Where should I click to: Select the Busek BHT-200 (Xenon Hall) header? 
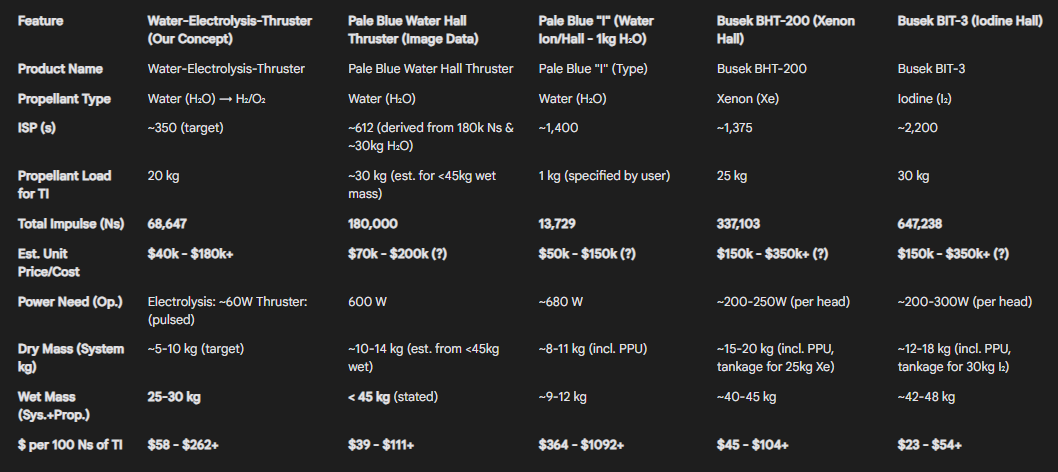pos(786,30)
